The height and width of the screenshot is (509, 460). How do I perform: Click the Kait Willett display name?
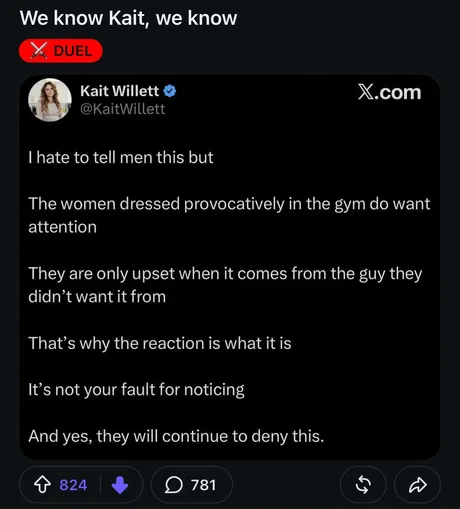pyautogui.click(x=119, y=91)
